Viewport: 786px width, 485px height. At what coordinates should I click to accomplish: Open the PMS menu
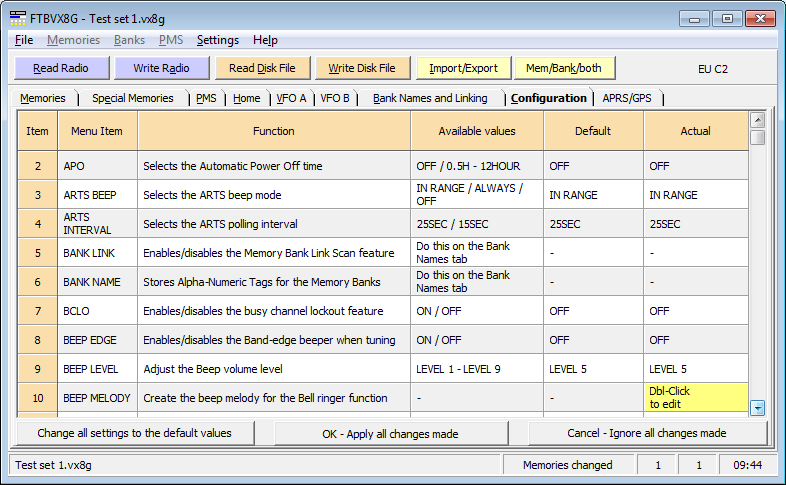171,40
